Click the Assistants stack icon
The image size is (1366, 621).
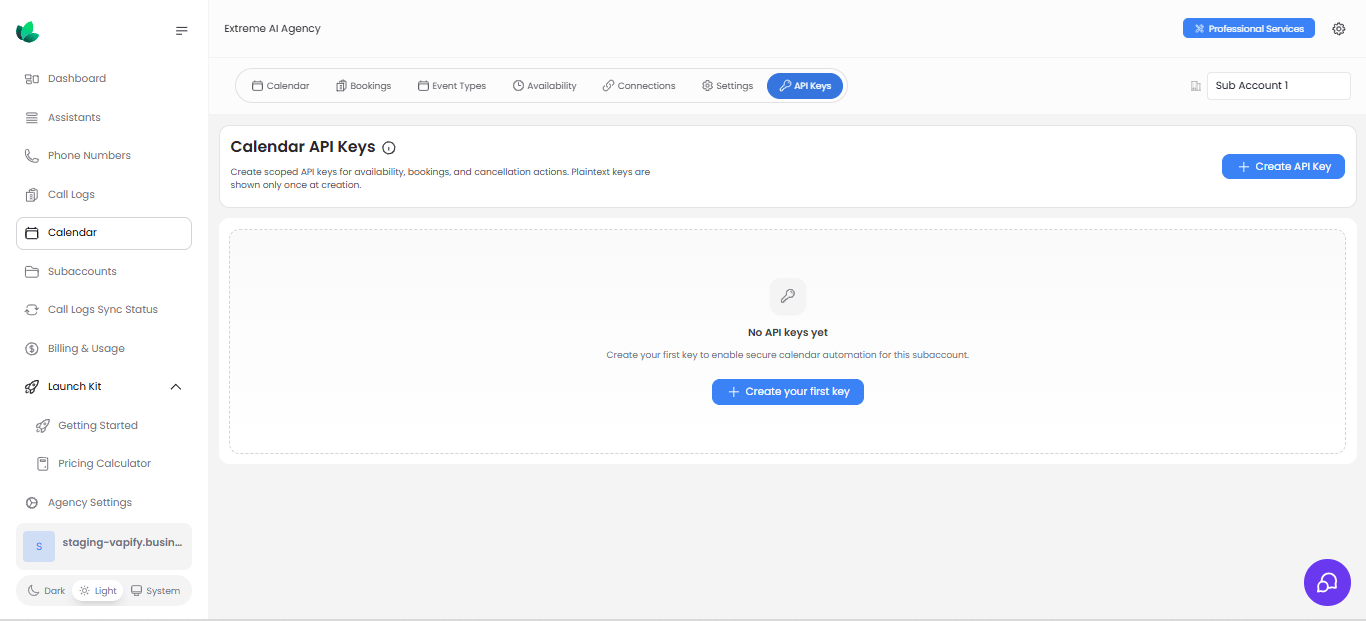[32, 118]
